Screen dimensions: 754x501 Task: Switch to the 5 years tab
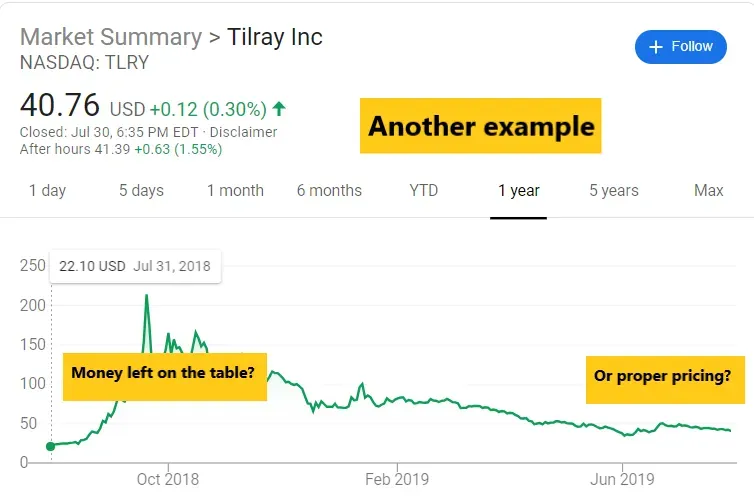[x=614, y=190]
